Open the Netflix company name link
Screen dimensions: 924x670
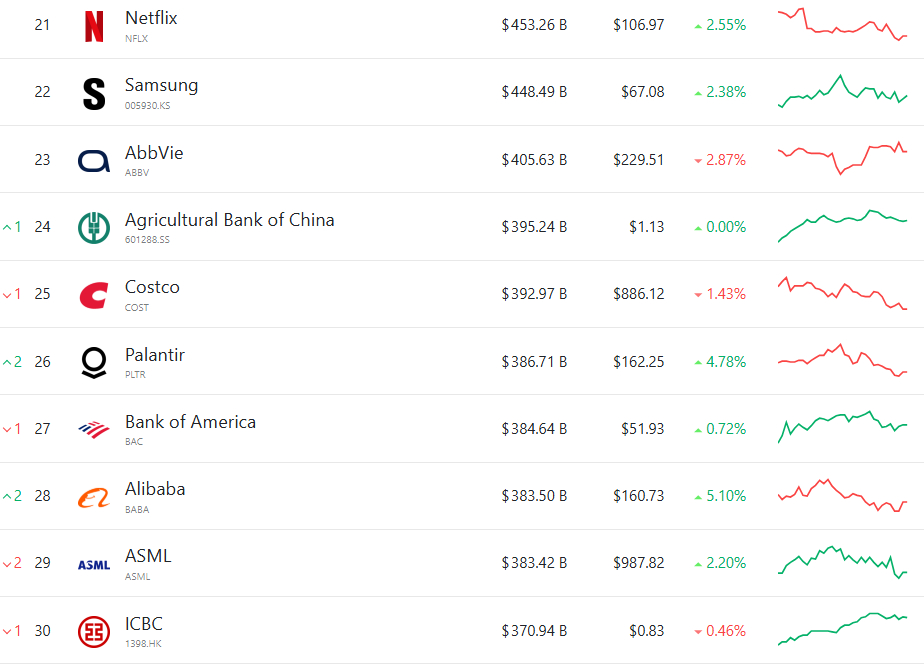[x=151, y=18]
